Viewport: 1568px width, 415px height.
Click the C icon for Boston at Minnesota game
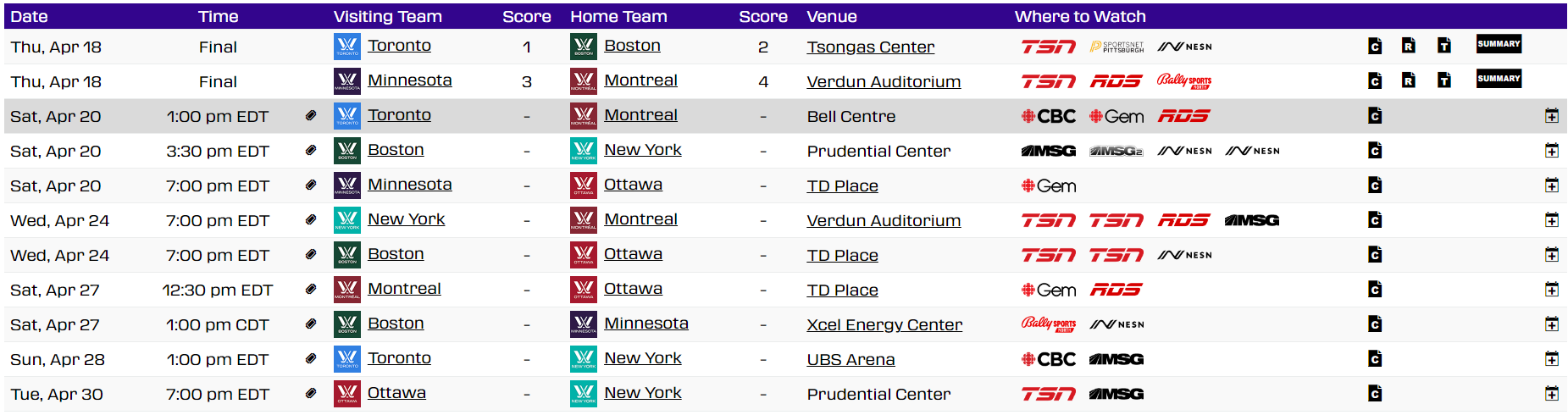(1375, 324)
